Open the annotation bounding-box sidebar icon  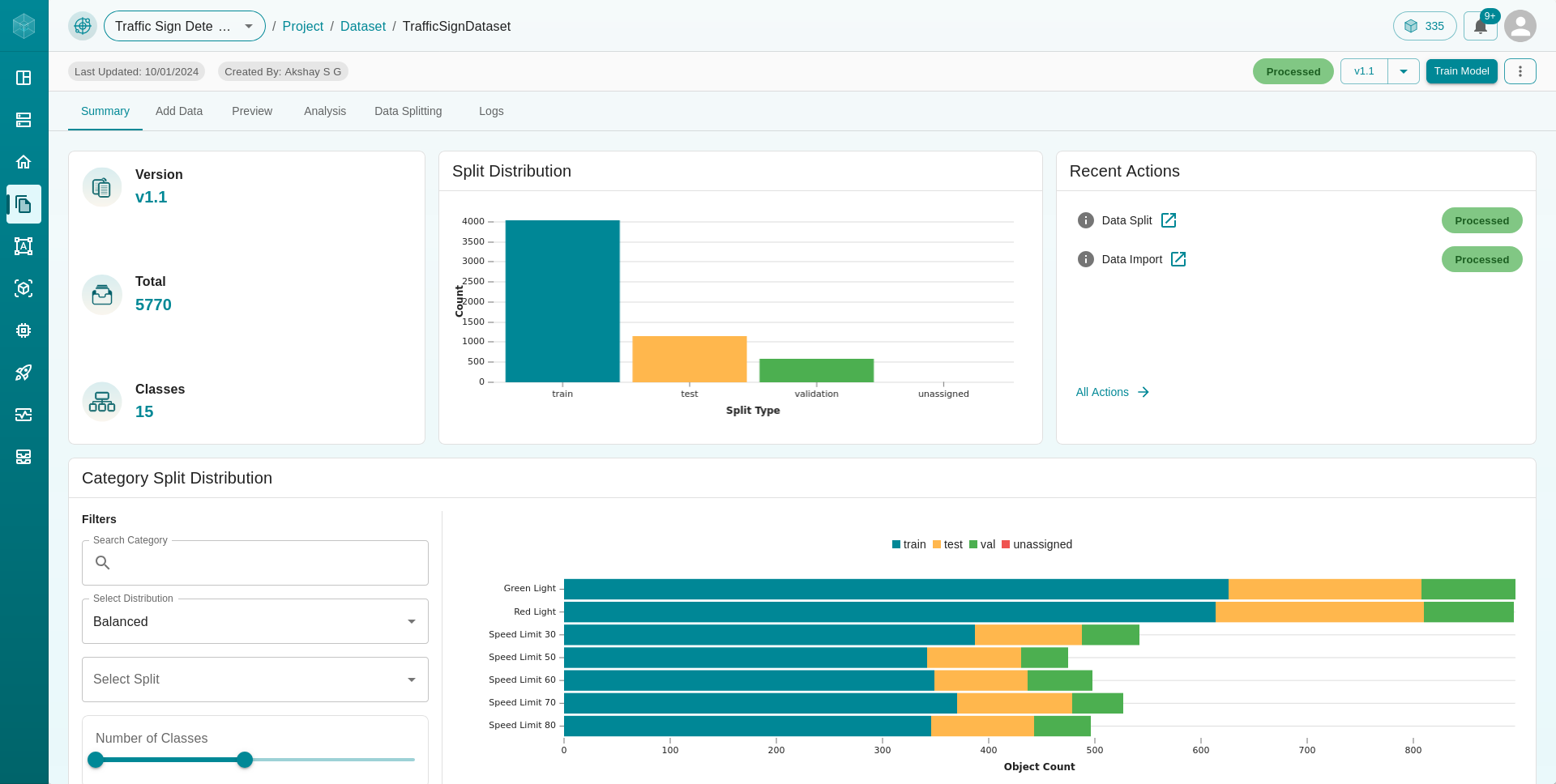coord(24,246)
